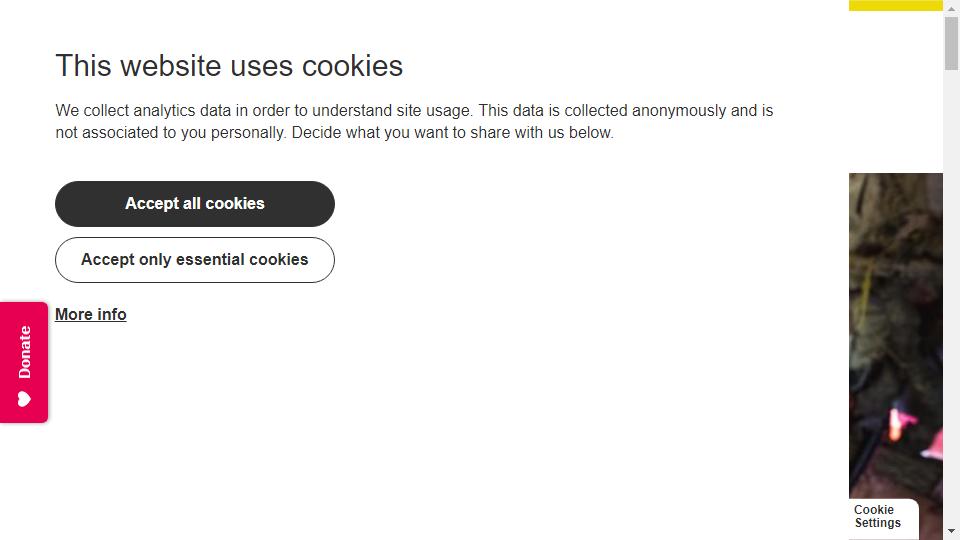Screen dimensions: 960x540
Task: Click the scrollbar down arrow
Action: pyautogui.click(x=951, y=532)
